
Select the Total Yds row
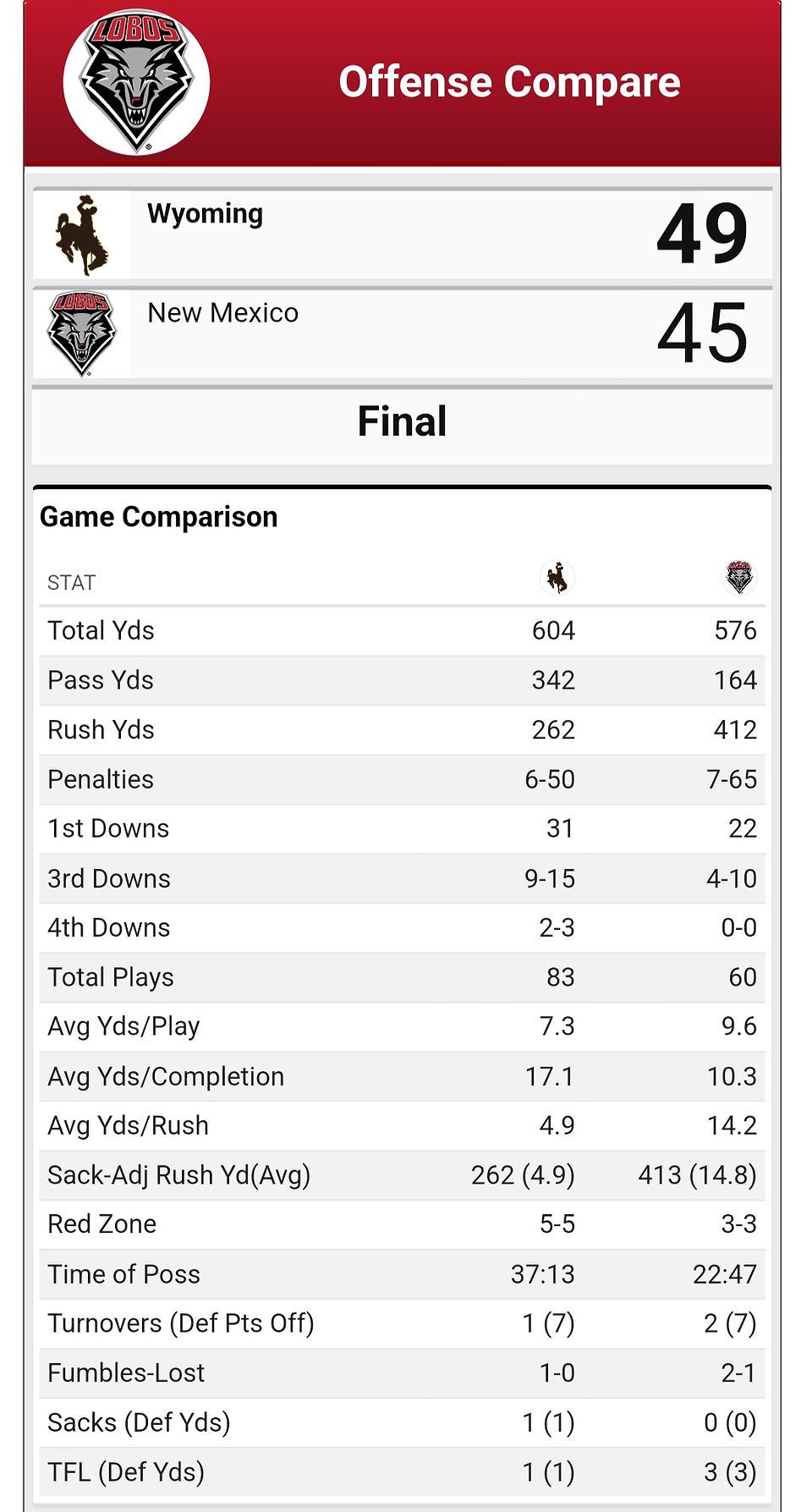coord(402,630)
